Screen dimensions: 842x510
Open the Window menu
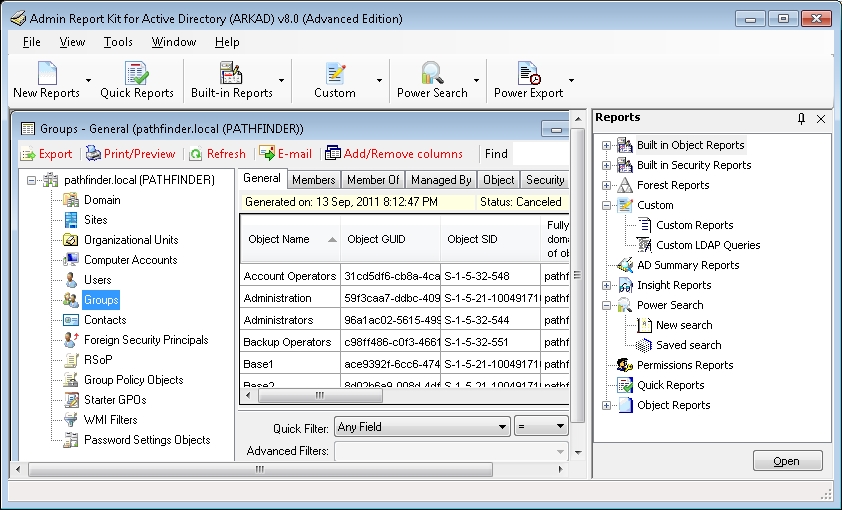tap(173, 42)
